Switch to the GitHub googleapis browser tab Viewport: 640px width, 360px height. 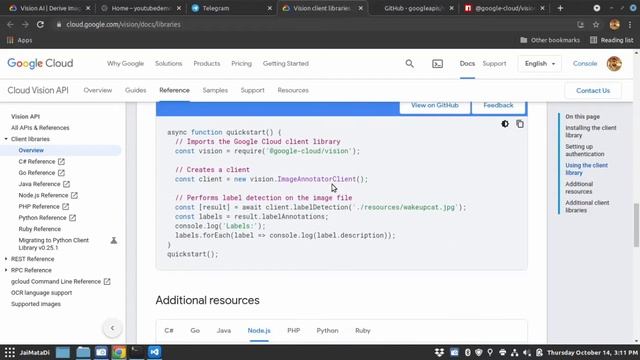coord(413,8)
